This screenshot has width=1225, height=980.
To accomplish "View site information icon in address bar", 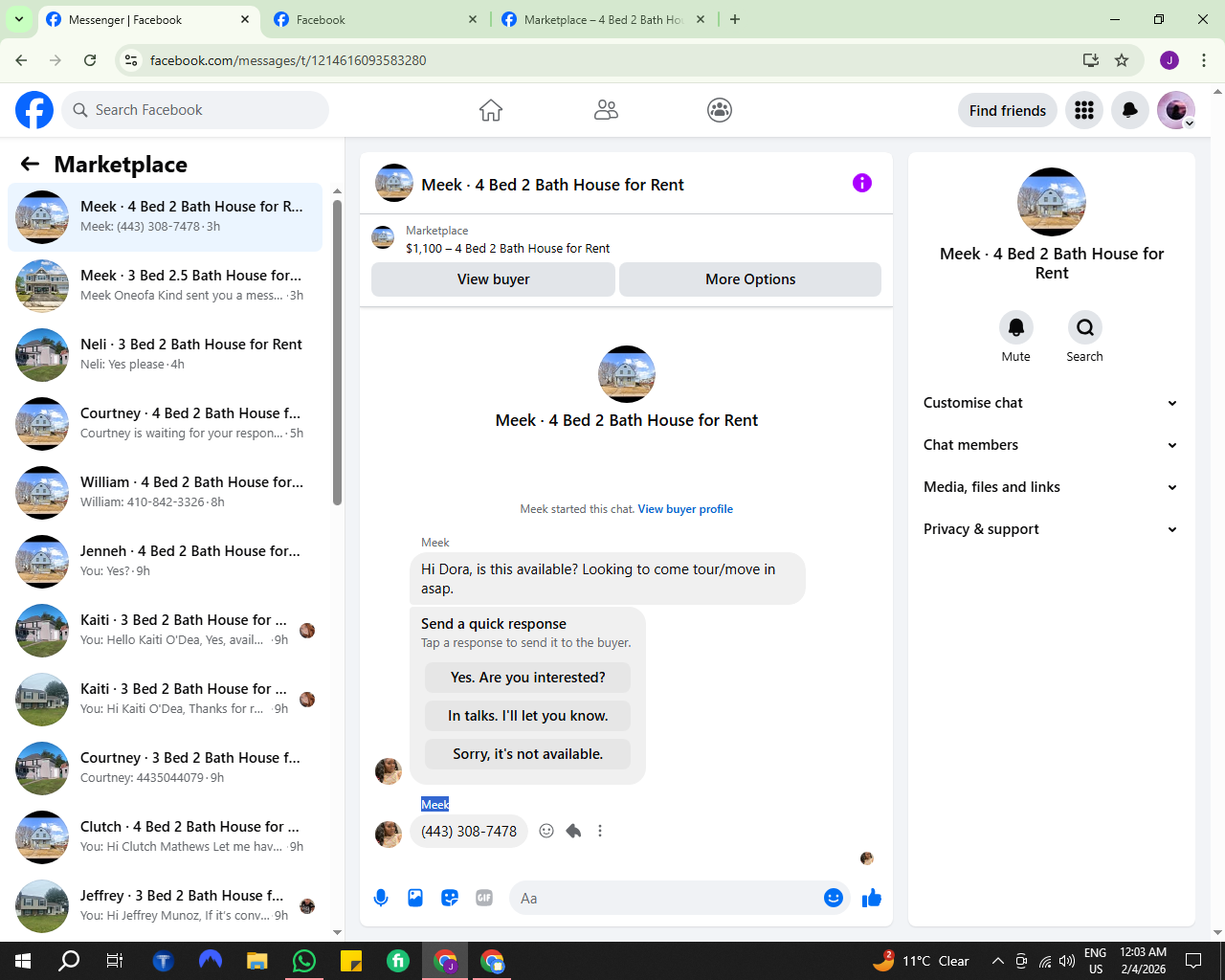I will click(x=132, y=60).
